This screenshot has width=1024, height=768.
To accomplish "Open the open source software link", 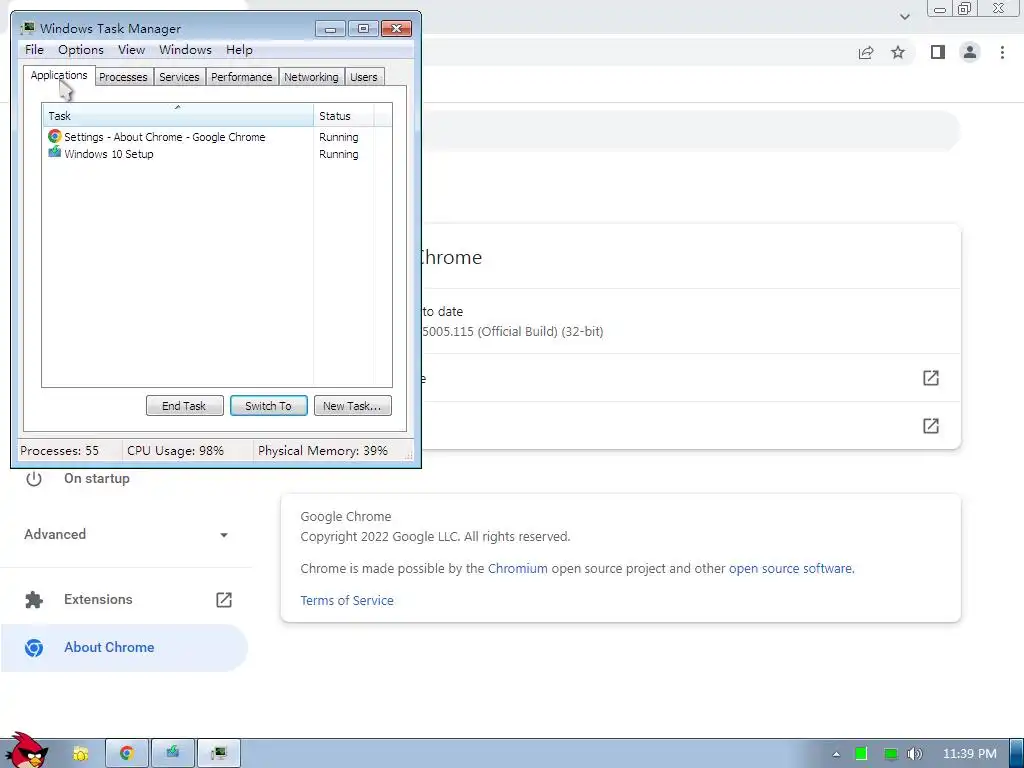I will click(x=790, y=569).
